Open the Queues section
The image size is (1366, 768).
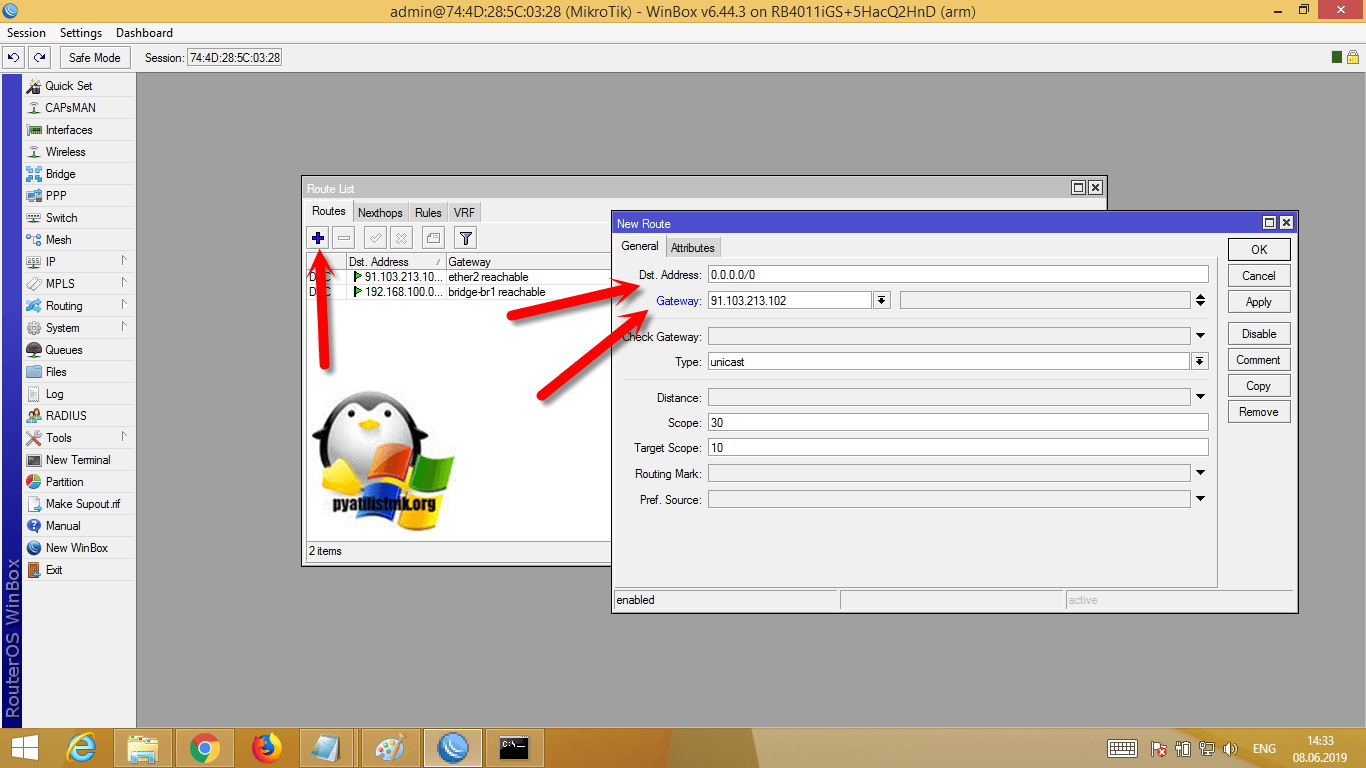coord(79,350)
